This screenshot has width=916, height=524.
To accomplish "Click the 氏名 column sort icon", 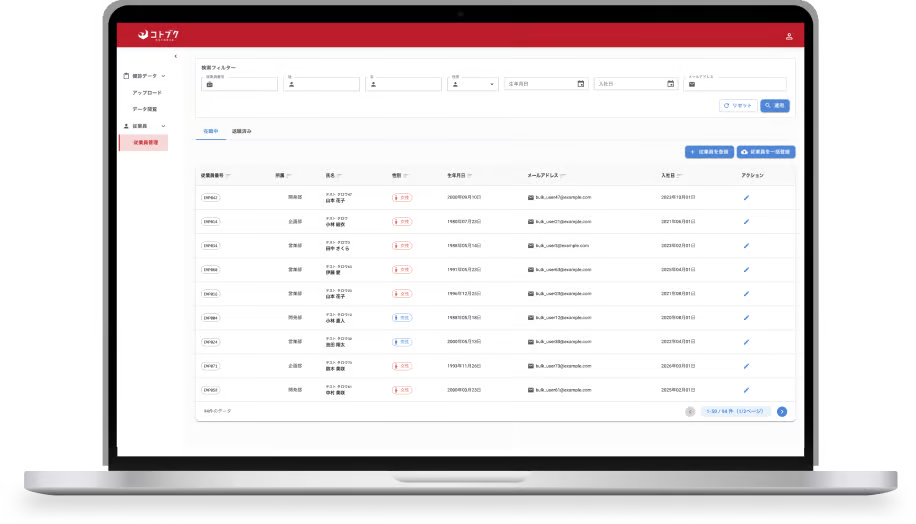I will [x=340, y=175].
